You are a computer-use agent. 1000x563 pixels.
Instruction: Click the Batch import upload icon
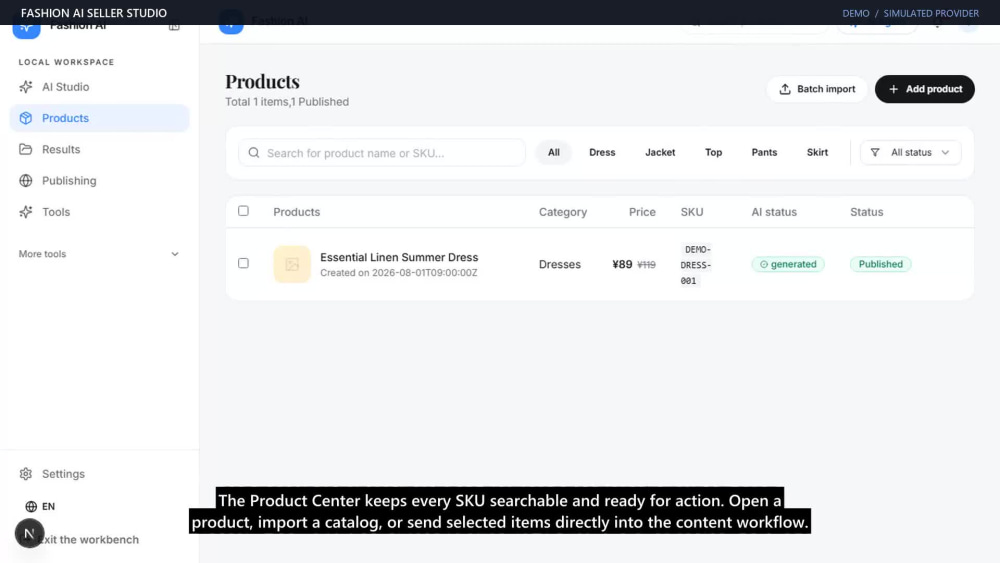click(785, 89)
